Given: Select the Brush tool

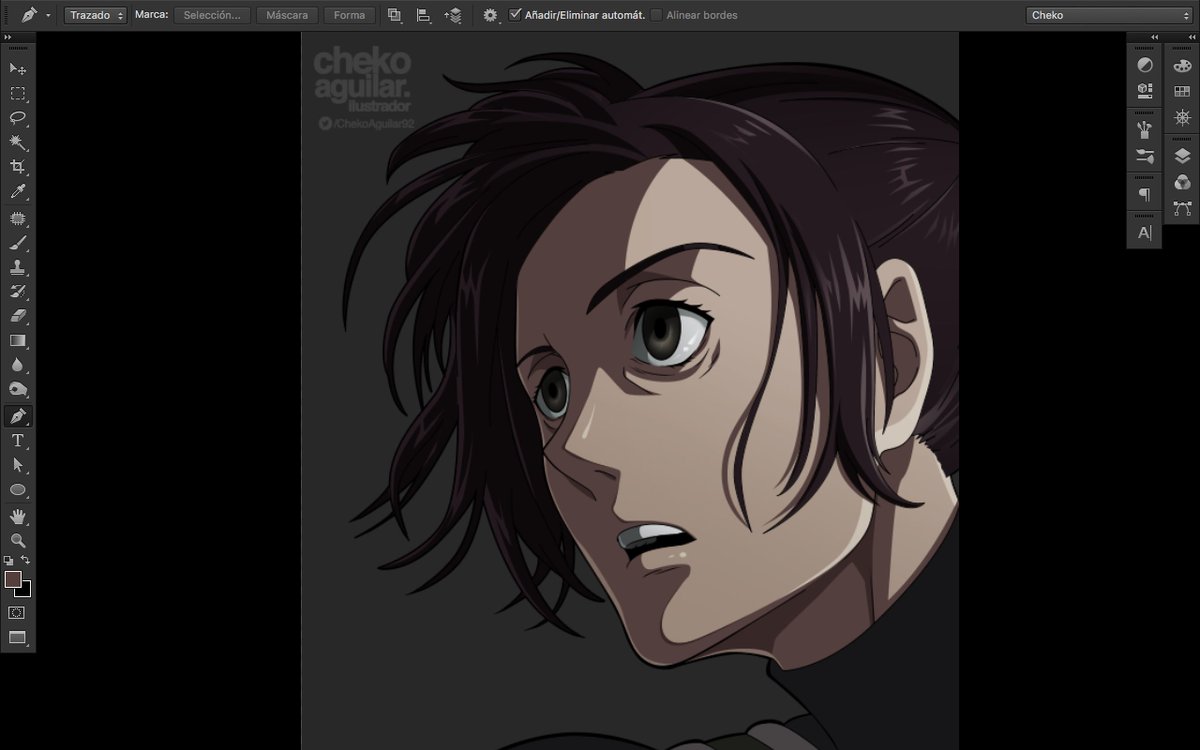Looking at the screenshot, I should pyautogui.click(x=18, y=242).
